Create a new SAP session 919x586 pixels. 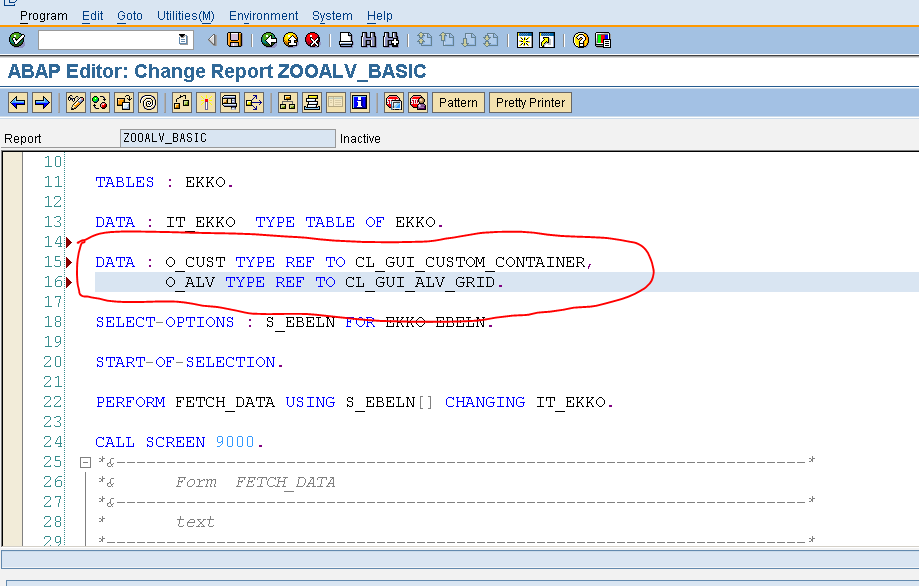coord(525,40)
